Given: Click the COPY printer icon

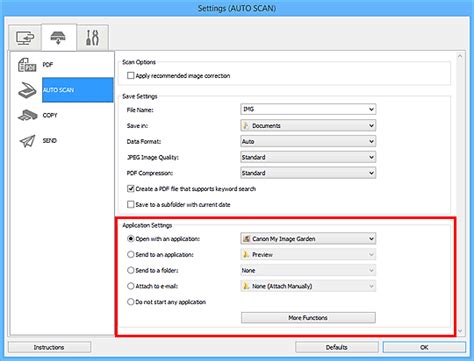Looking at the screenshot, I should click(28, 115).
